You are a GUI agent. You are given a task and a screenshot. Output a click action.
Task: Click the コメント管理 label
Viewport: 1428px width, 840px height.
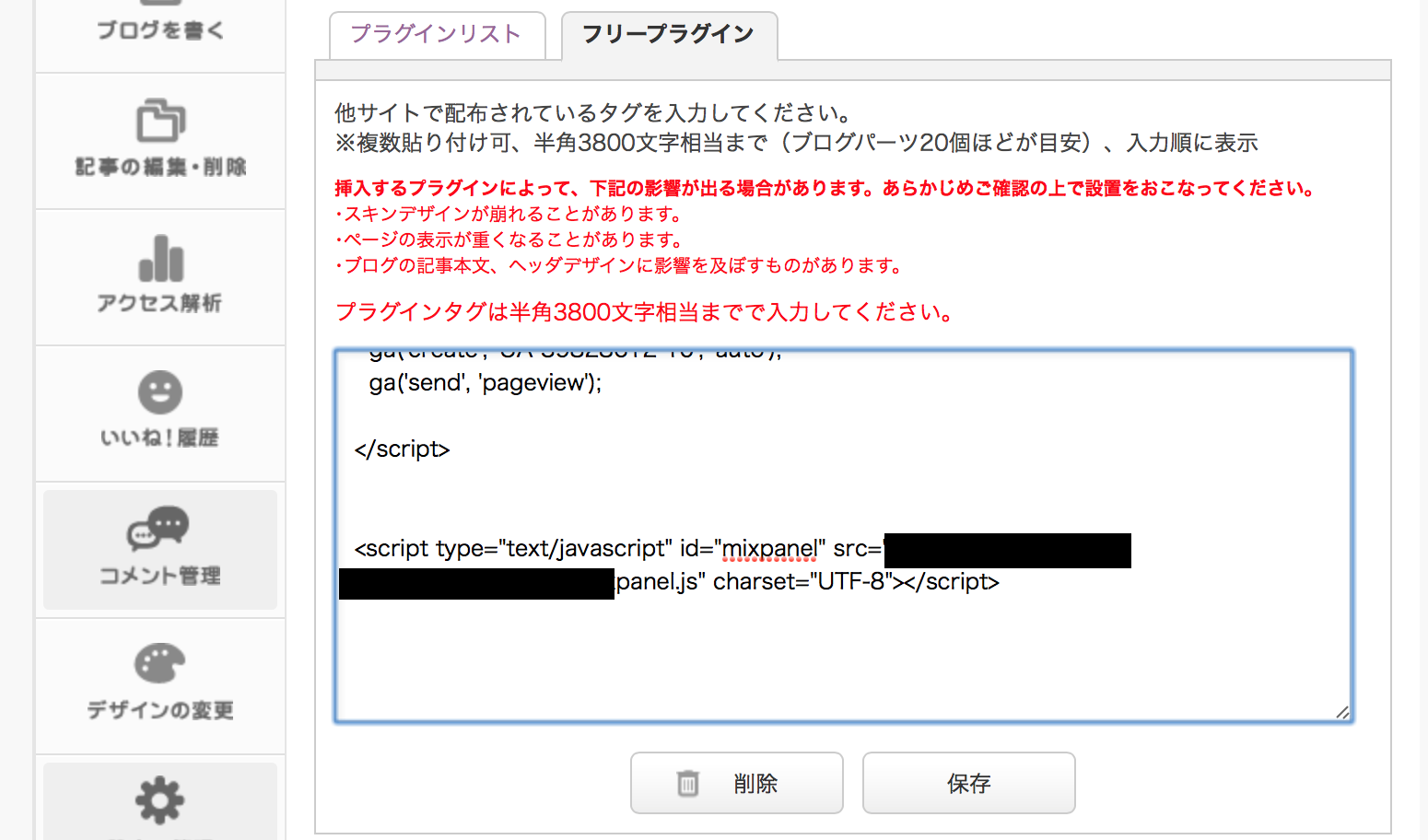point(159,576)
